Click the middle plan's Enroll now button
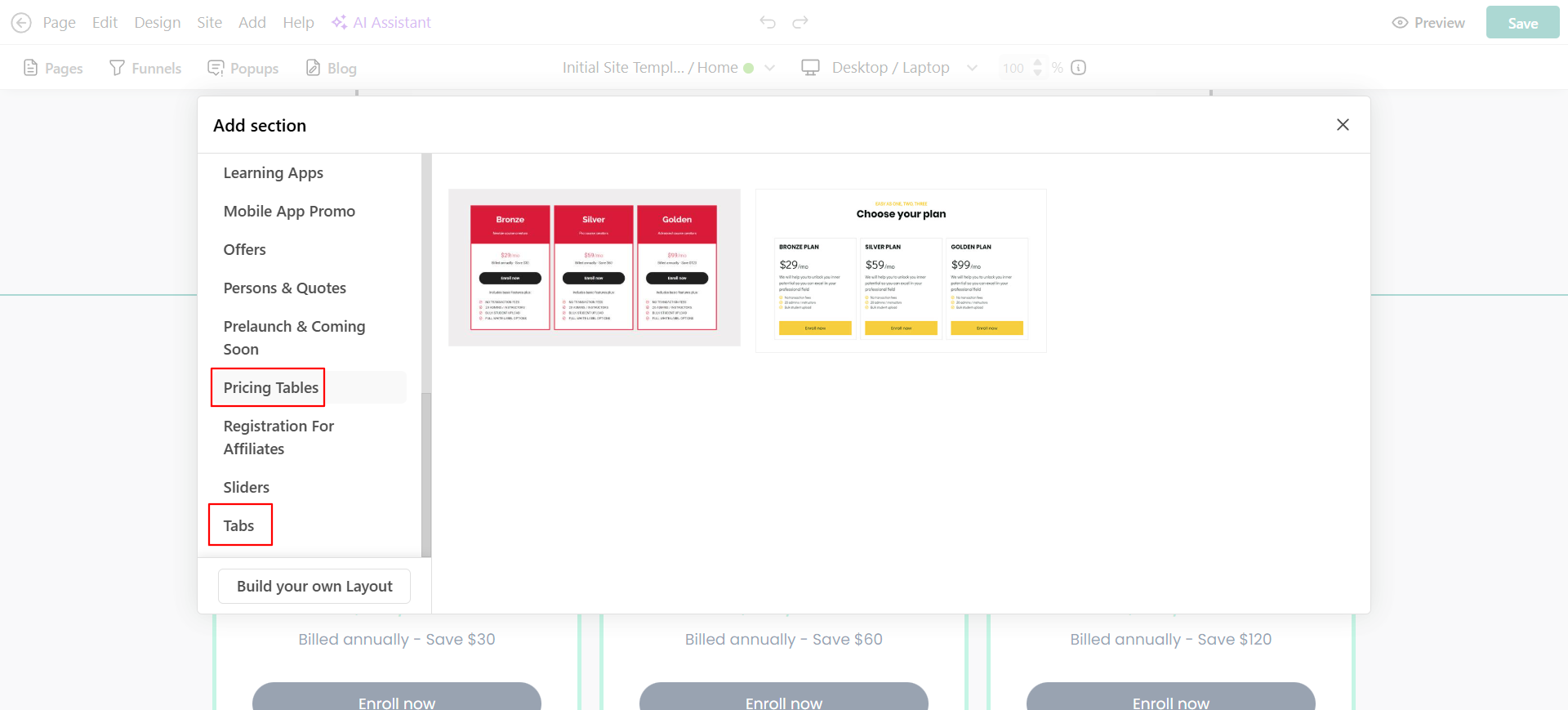 tap(784, 699)
